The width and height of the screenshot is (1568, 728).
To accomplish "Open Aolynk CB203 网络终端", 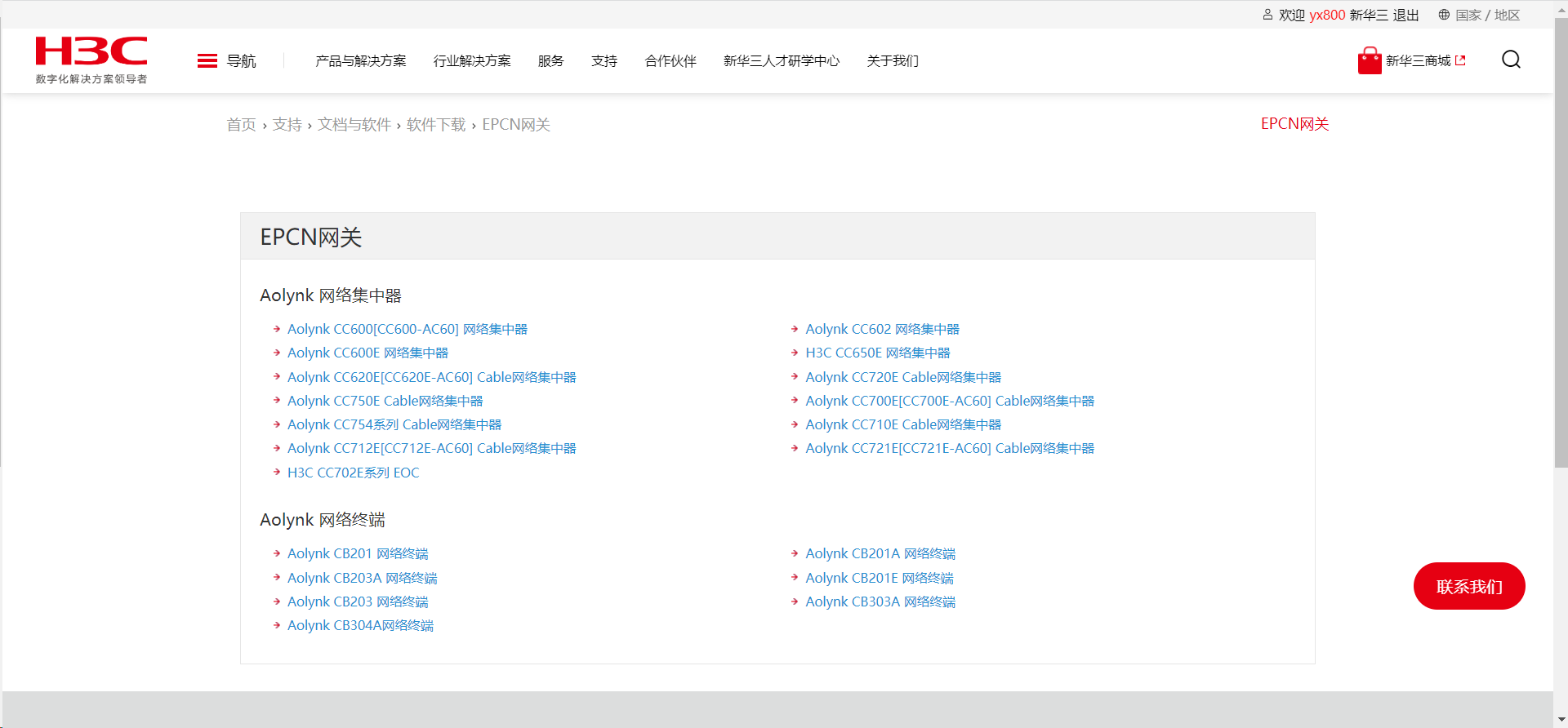I will point(358,601).
